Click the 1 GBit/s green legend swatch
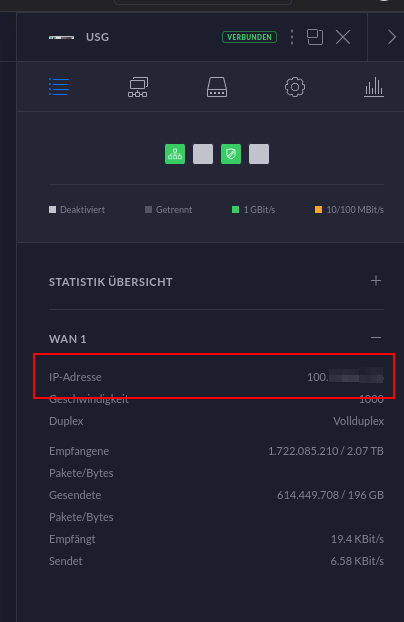 [x=235, y=209]
